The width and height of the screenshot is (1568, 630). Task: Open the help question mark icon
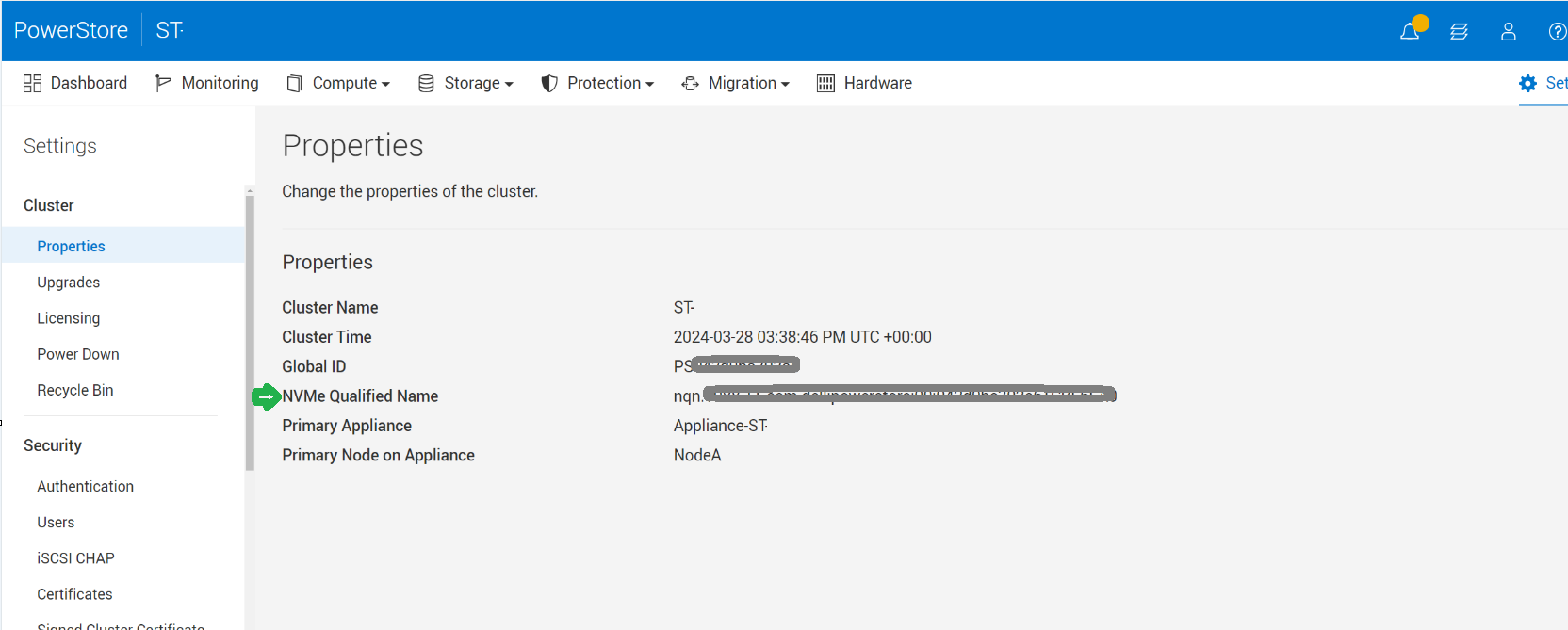pos(1558,32)
